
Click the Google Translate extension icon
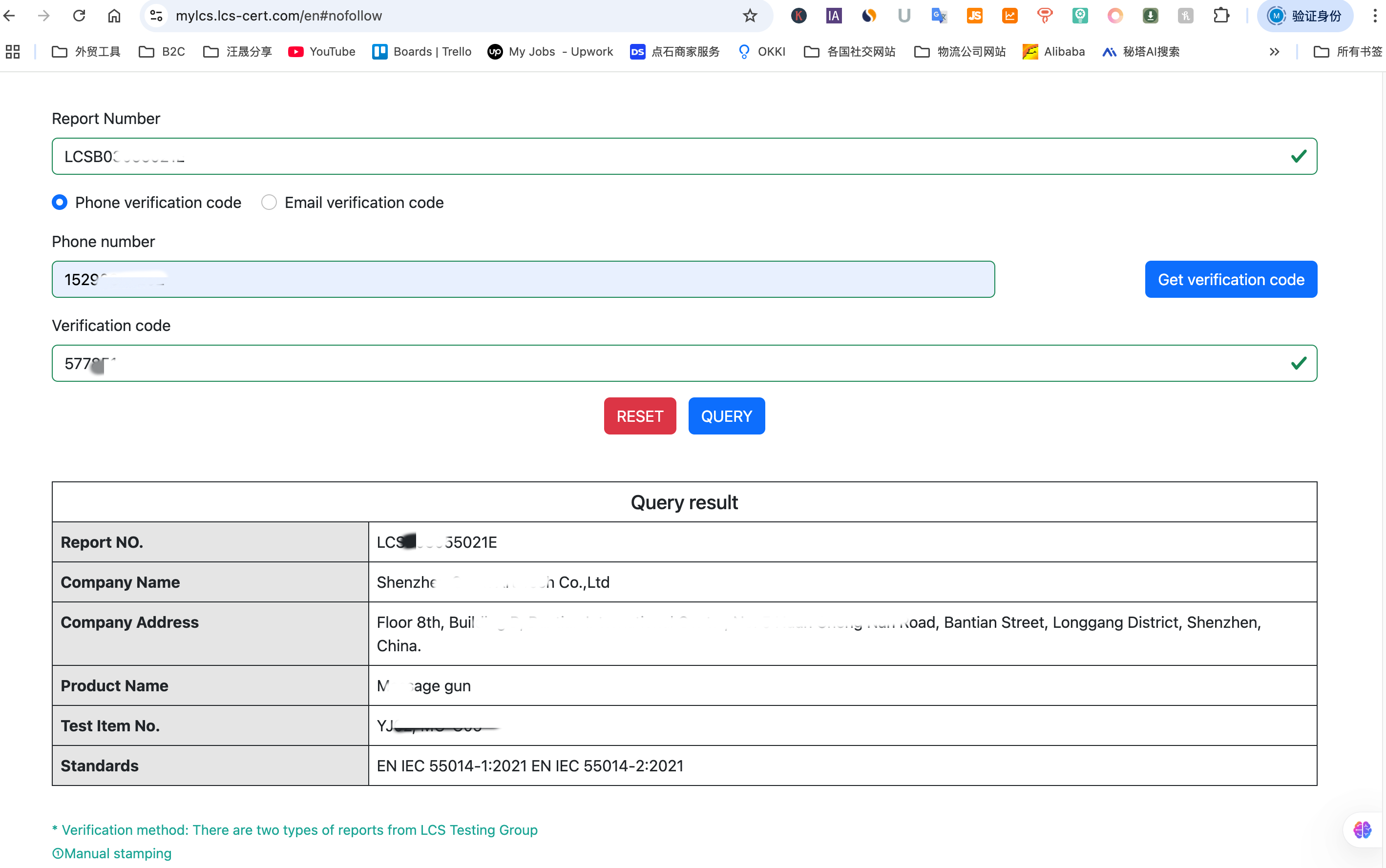939,16
